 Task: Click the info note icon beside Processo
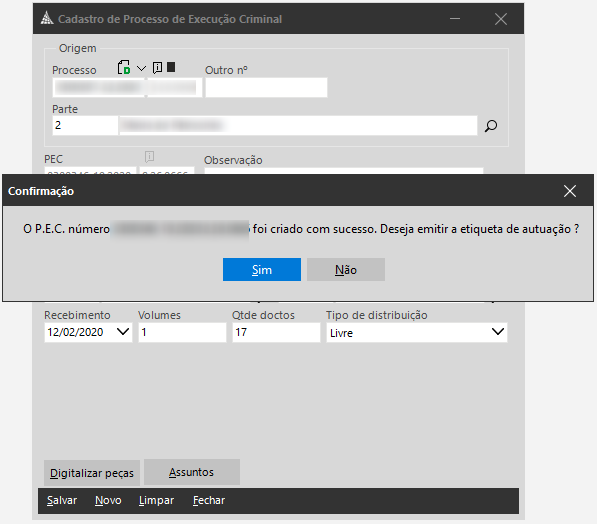click(x=157, y=68)
